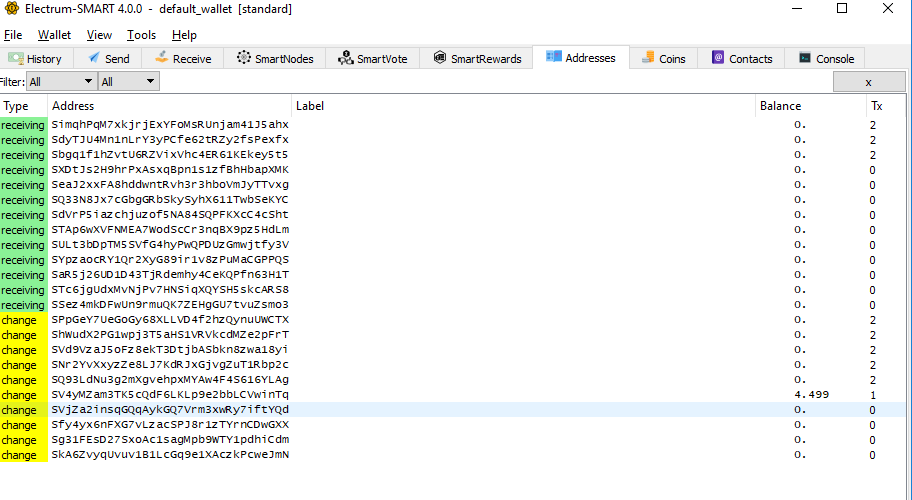Viewport: 912px width, 500px height.
Task: Click the yellow change type cell for SkA6ZvyqUvuv
Action: coord(24,455)
